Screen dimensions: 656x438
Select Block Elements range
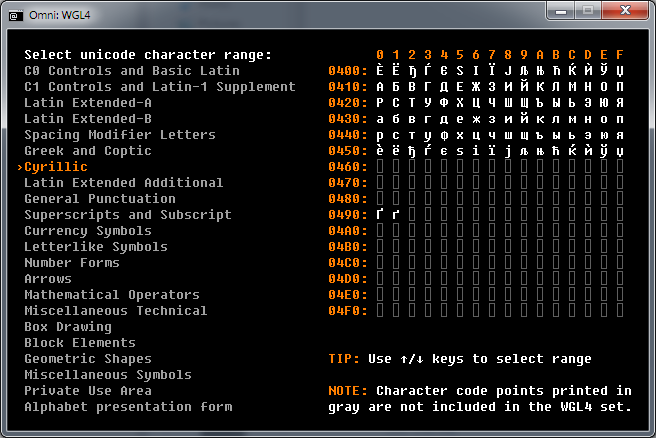point(80,343)
